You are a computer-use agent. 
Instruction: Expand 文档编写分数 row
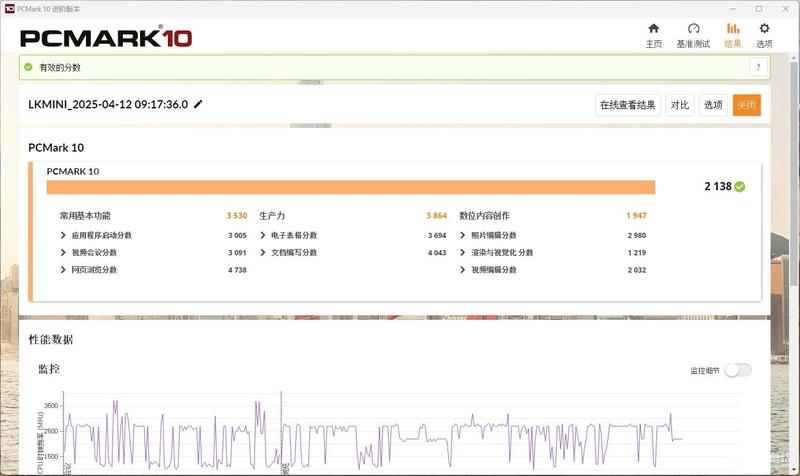coord(263,253)
